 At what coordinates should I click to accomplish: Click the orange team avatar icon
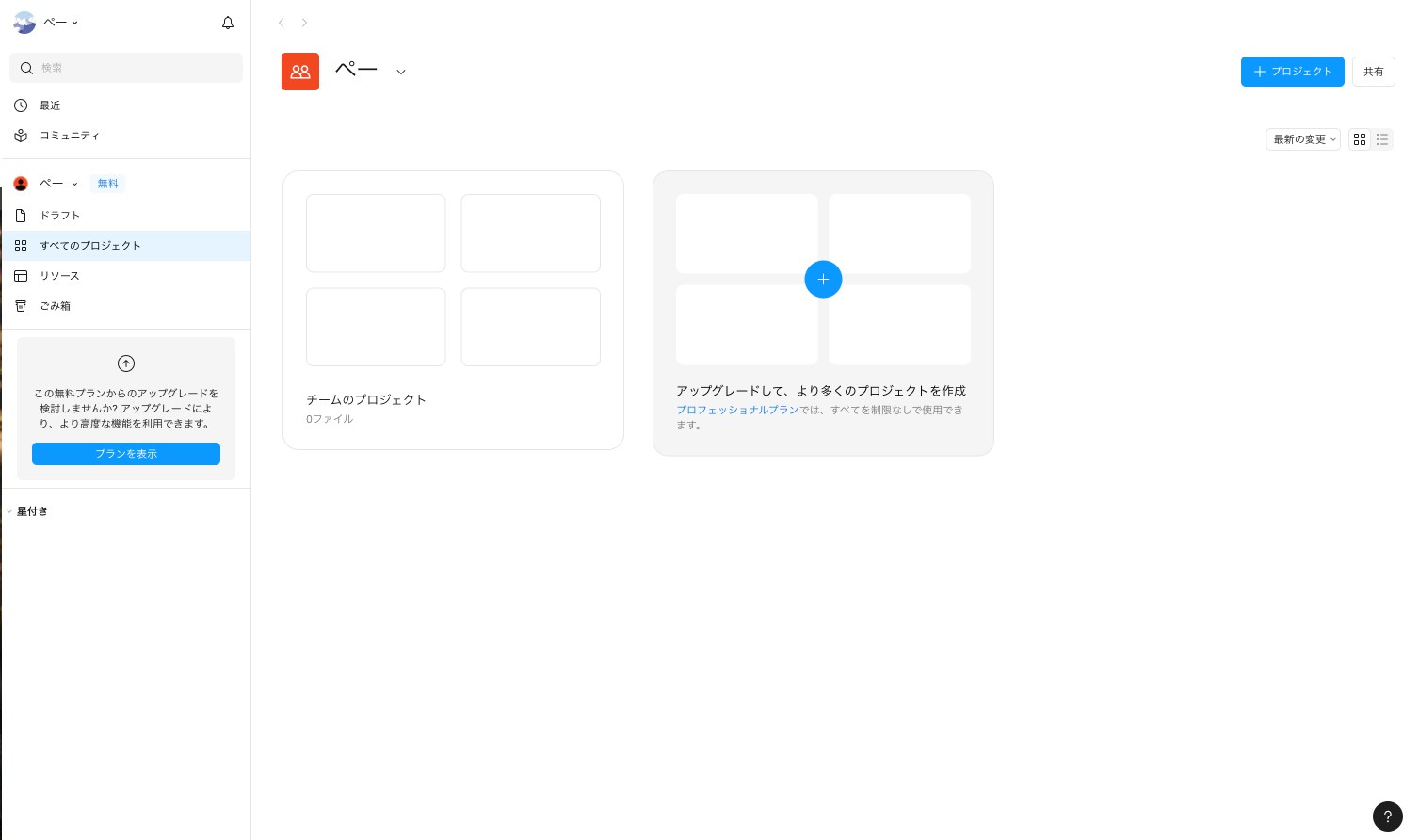pyautogui.click(x=299, y=71)
